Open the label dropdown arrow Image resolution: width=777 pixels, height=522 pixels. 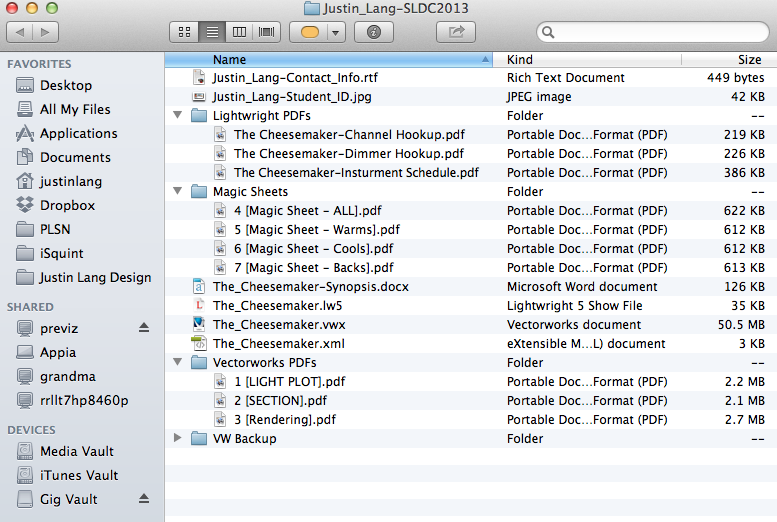coord(335,33)
